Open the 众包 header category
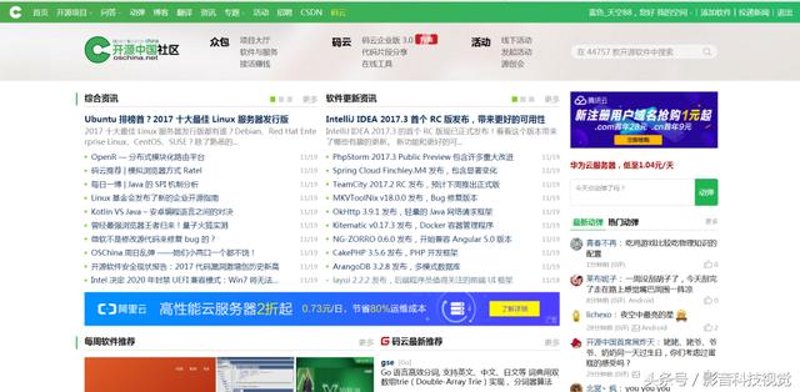This screenshot has height=392, width=800. pyautogui.click(x=219, y=42)
